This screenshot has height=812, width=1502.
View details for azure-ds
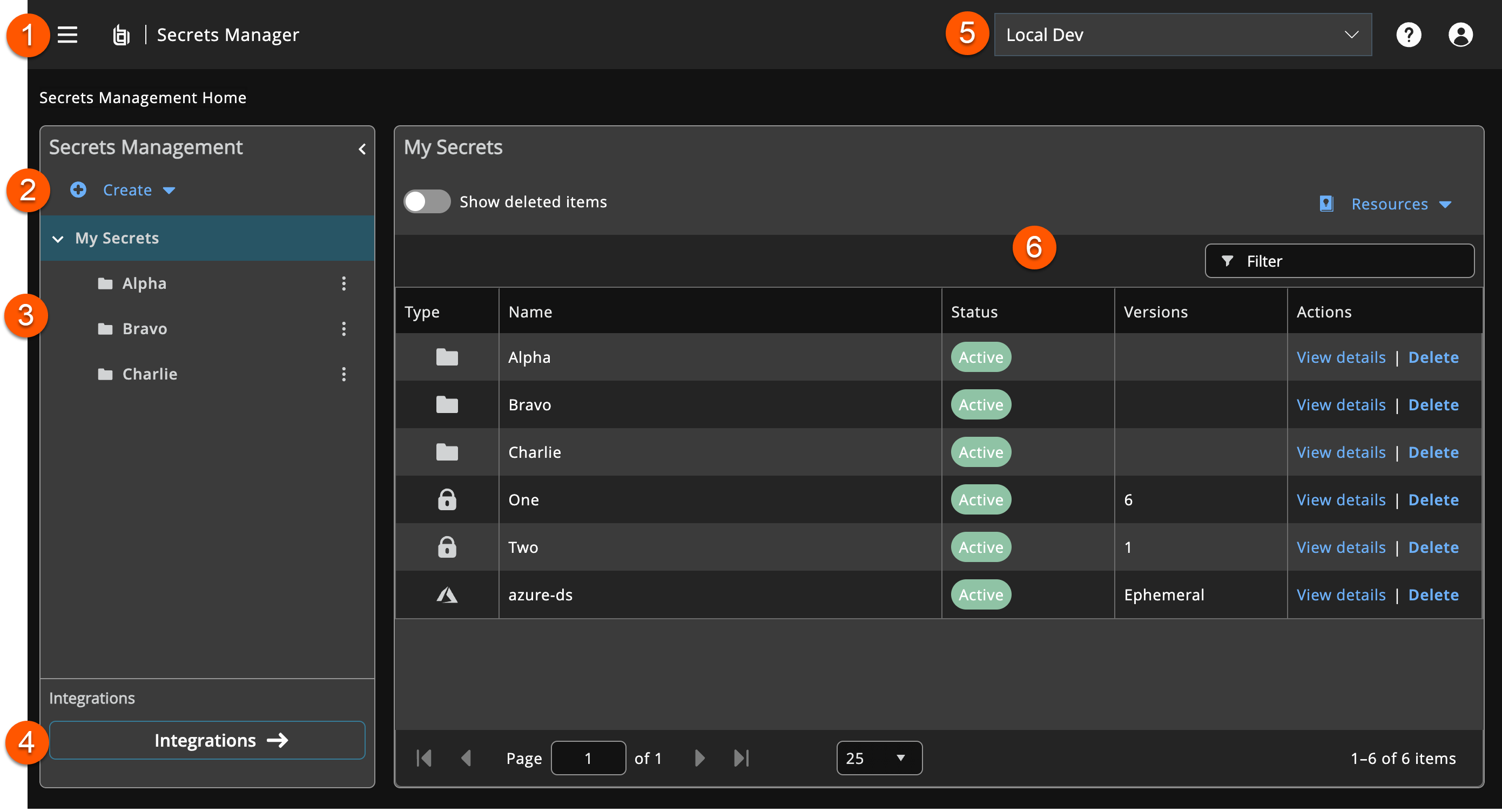1341,594
